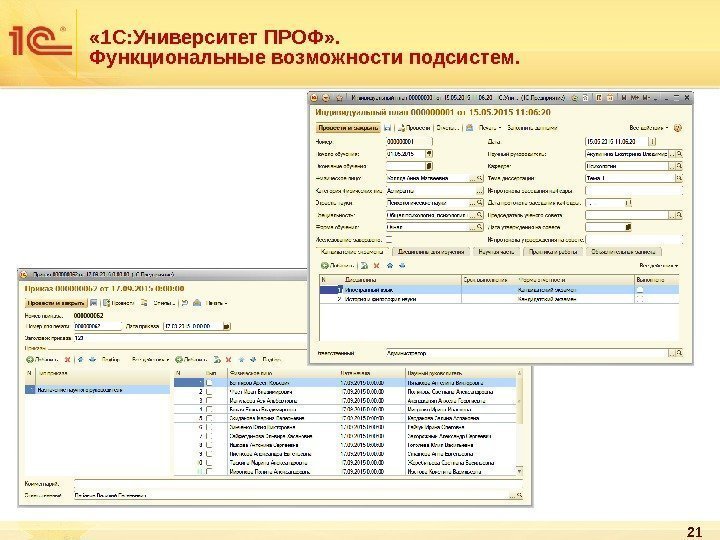The height and width of the screenshot is (540, 720).
Task: Switch to the Объяснительная записка tab
Action: 624,252
